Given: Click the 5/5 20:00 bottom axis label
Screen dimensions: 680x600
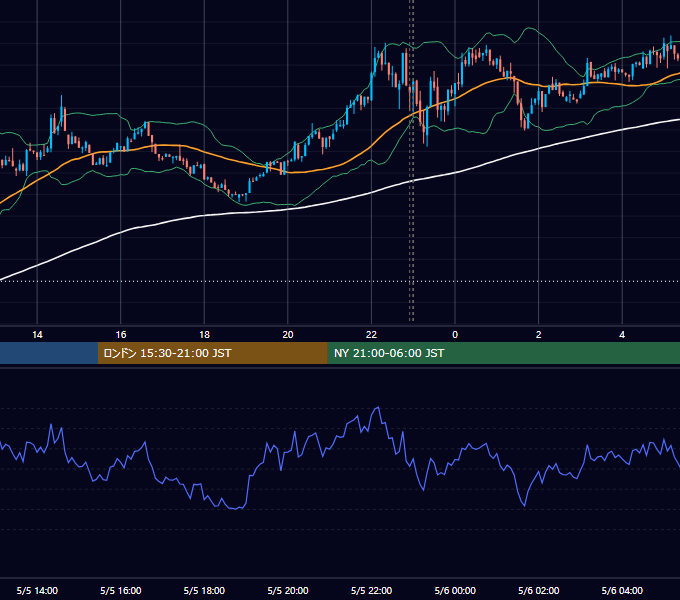Looking at the screenshot, I should (288, 590).
